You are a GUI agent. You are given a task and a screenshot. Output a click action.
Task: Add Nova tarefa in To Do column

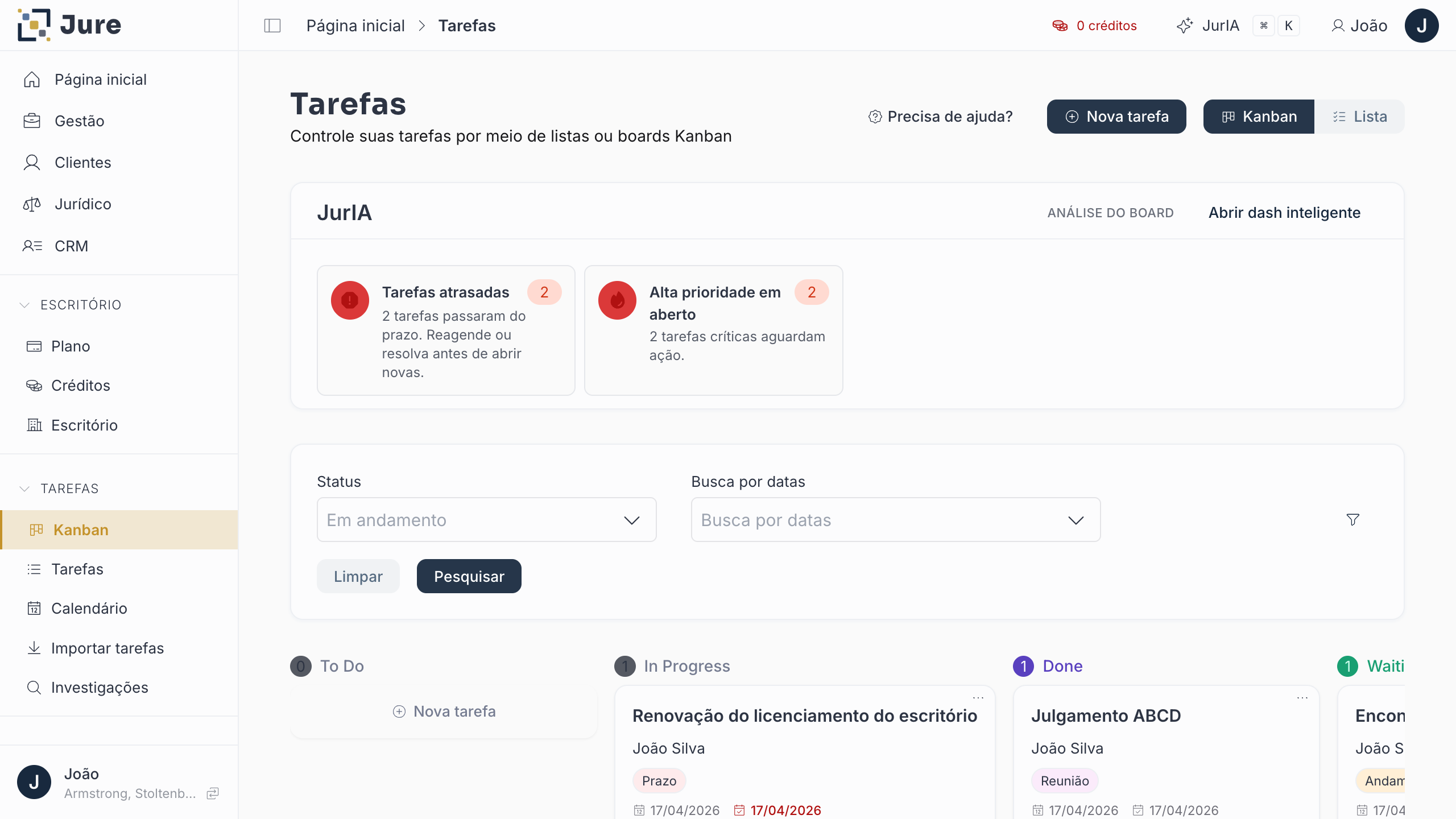click(444, 712)
